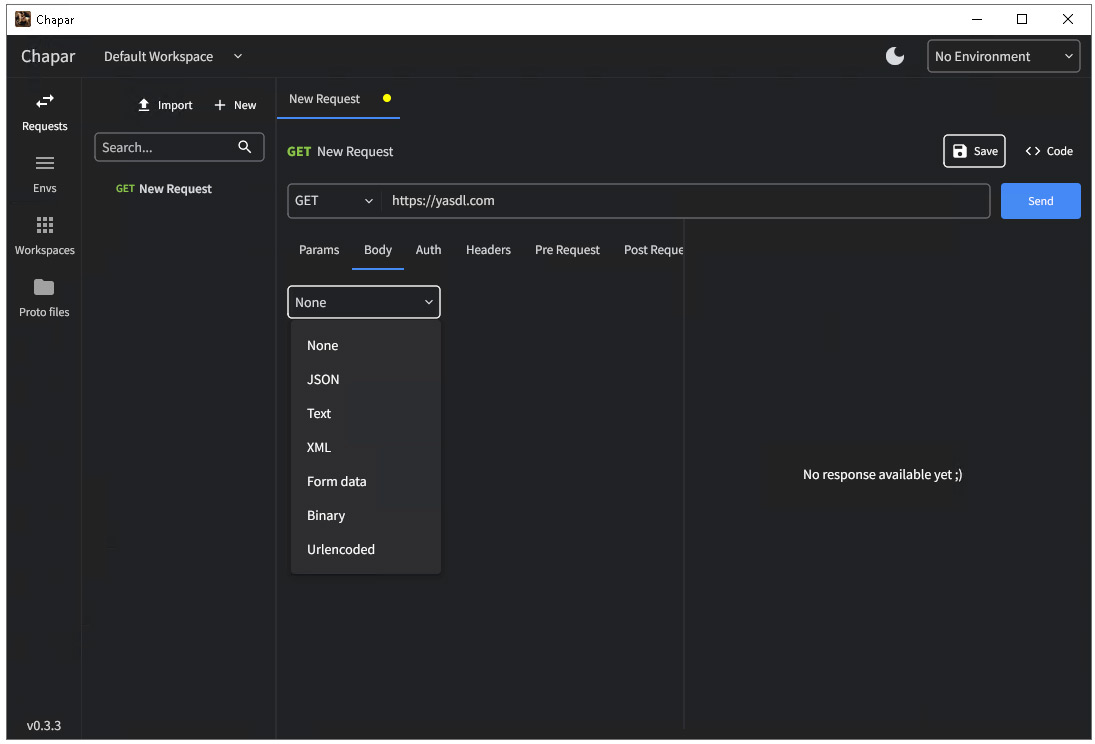Click the request title 'GET New Request'
The height and width of the screenshot is (744, 1095).
[x=340, y=152]
